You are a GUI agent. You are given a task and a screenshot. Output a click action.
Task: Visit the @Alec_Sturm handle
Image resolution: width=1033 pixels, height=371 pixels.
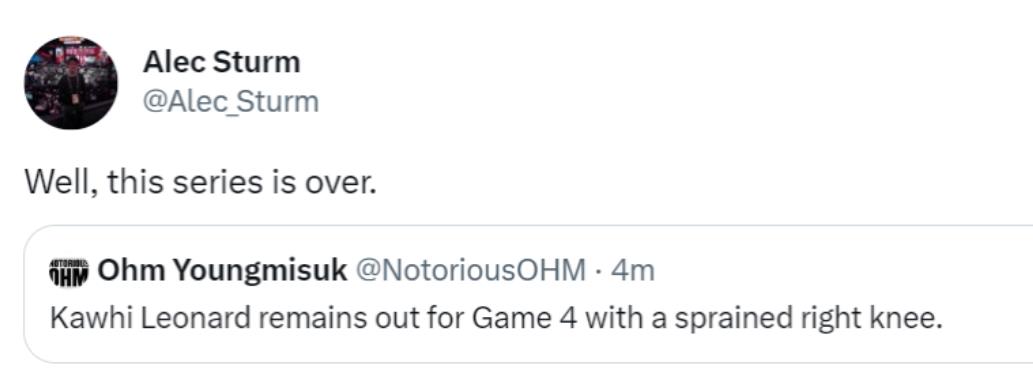click(231, 102)
